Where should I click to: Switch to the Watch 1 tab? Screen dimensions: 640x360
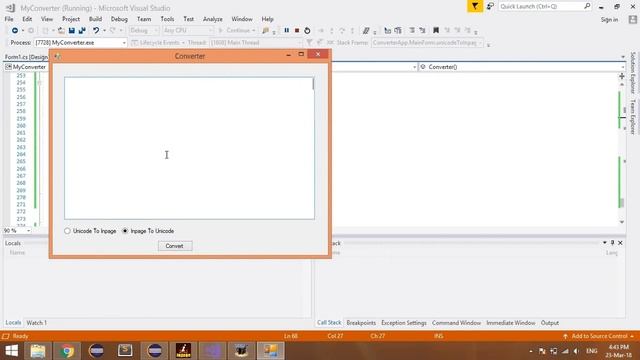[x=36, y=323]
